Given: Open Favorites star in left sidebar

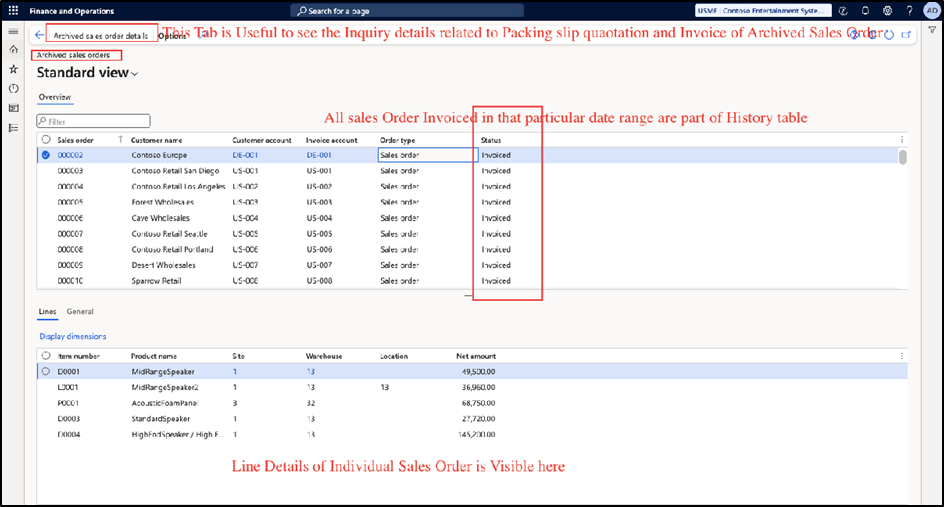Looking at the screenshot, I should click(13, 69).
